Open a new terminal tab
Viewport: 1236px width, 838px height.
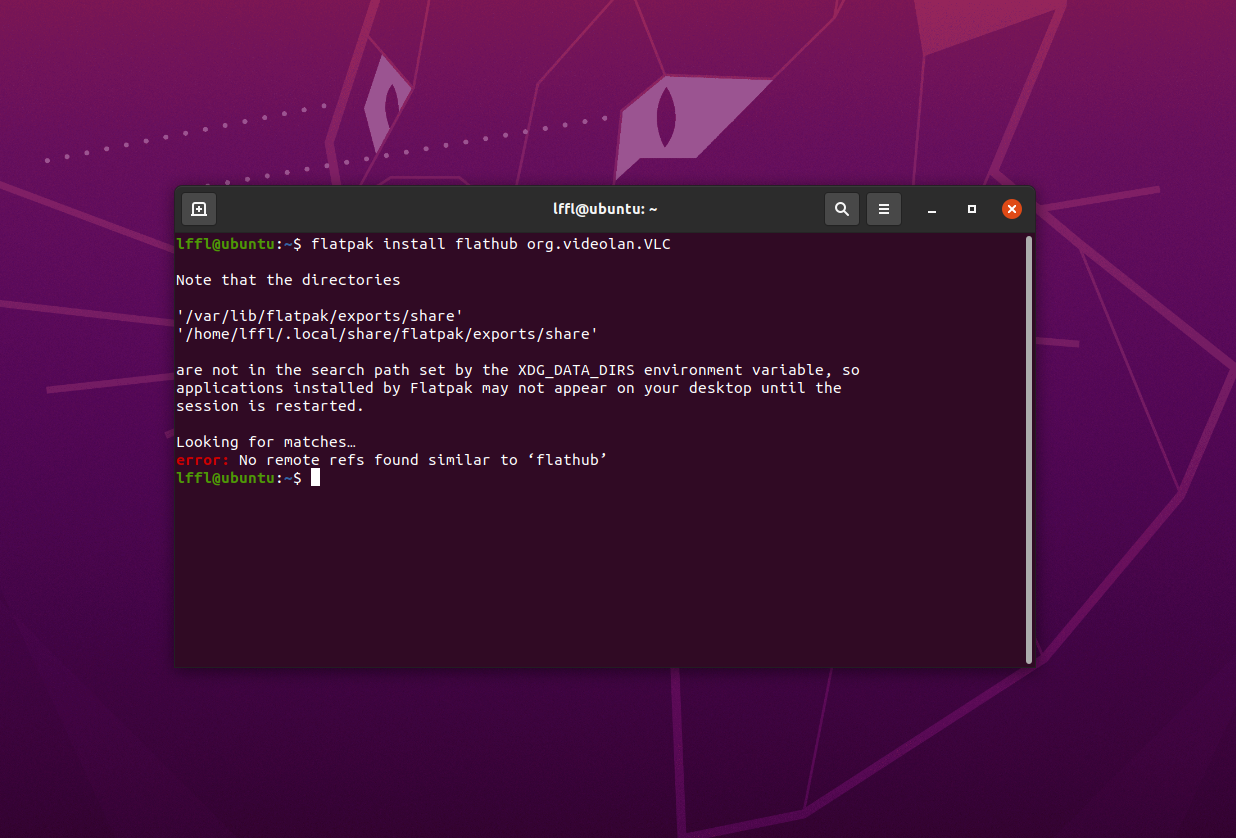(198, 209)
